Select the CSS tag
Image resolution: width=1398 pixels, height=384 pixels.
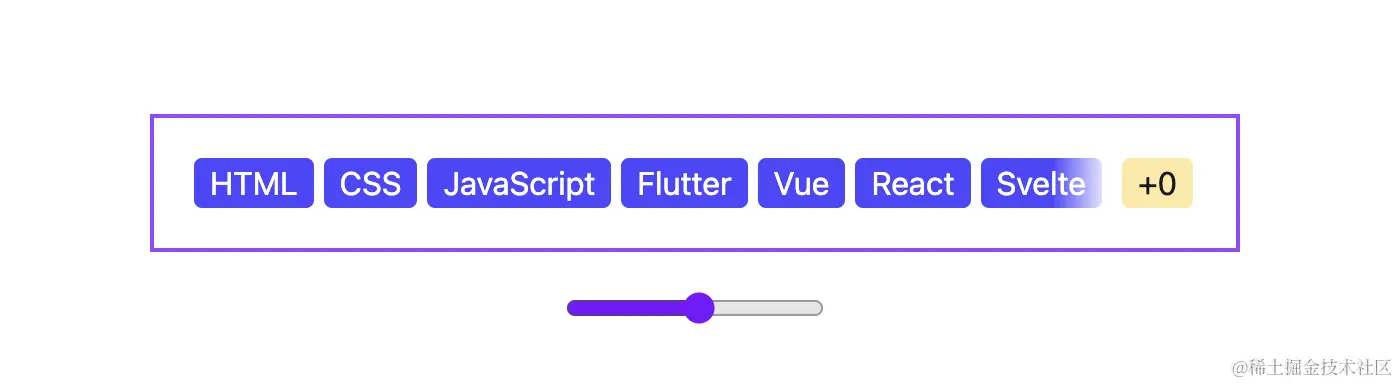[x=371, y=183]
